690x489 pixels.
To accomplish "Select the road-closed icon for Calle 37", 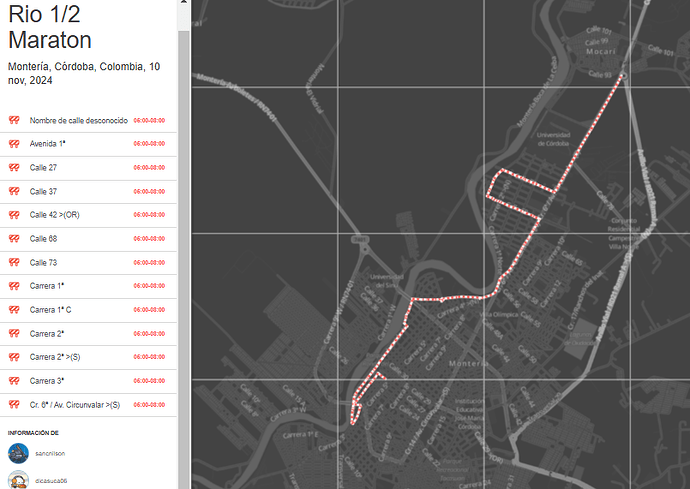I will coord(15,191).
